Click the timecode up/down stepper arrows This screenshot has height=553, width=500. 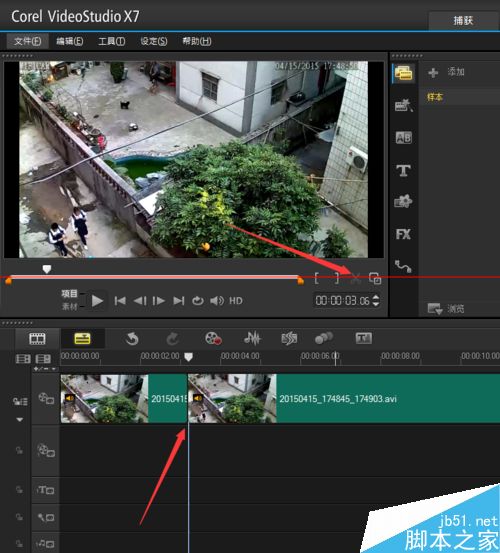[376, 300]
